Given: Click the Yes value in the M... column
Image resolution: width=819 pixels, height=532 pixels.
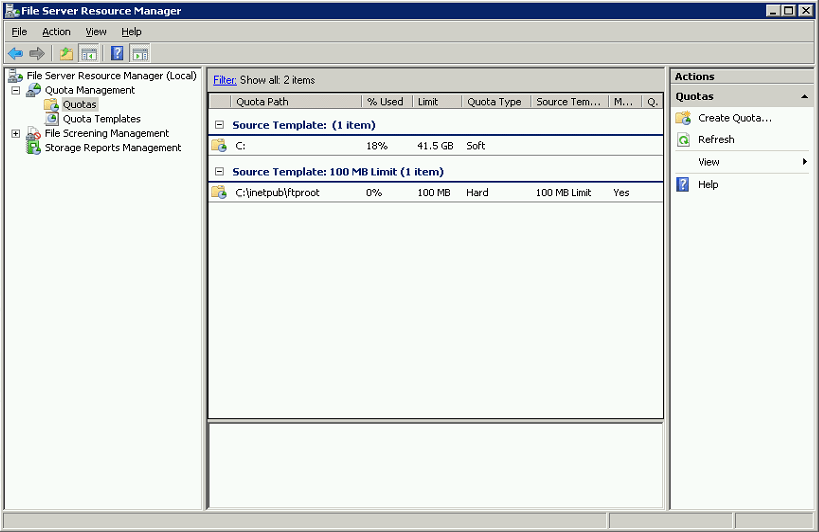Looking at the screenshot, I should (x=621, y=193).
